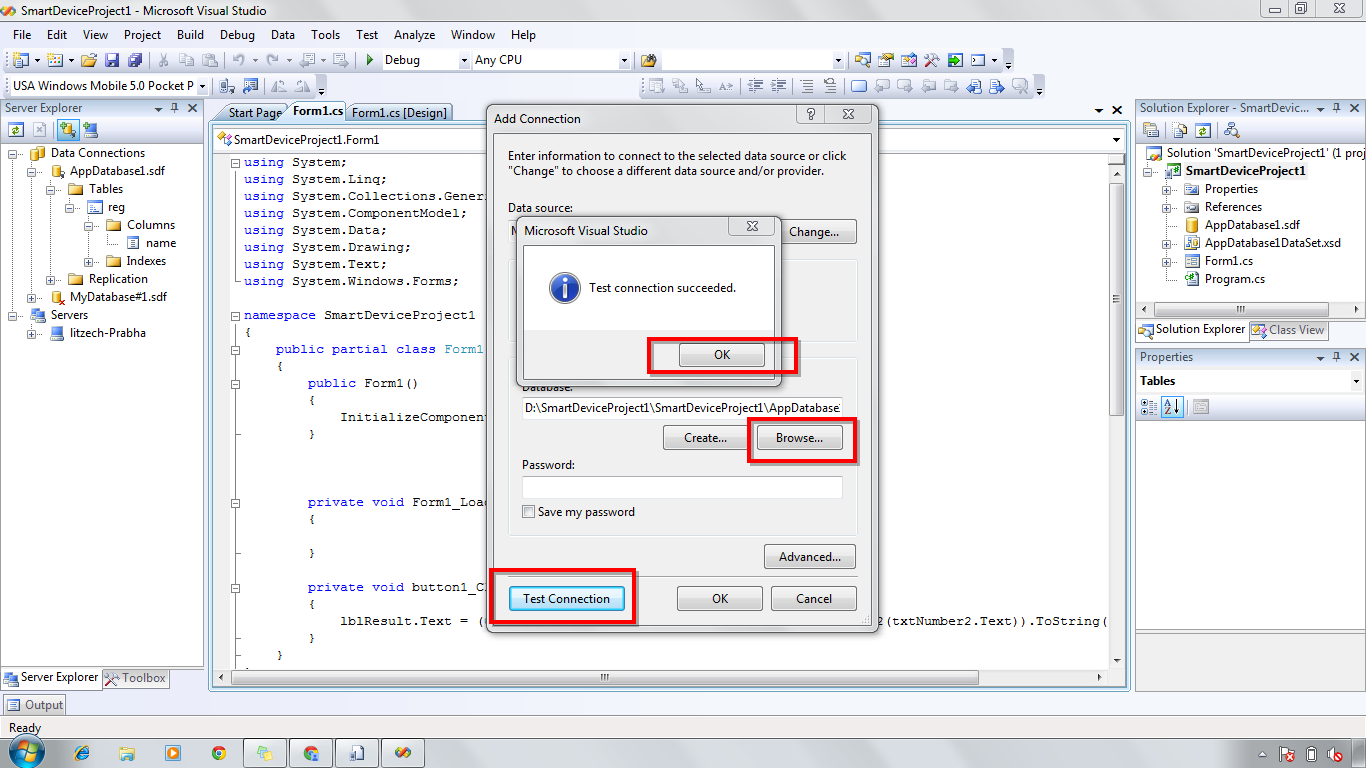Click the Test Connection button
Image resolution: width=1366 pixels, height=768 pixels.
point(566,598)
